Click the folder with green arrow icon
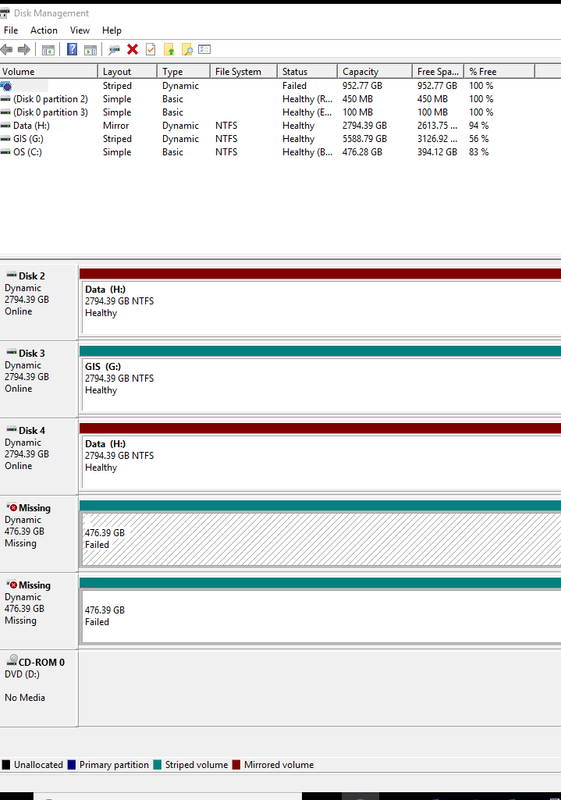The width and height of the screenshot is (561, 800). click(169, 49)
